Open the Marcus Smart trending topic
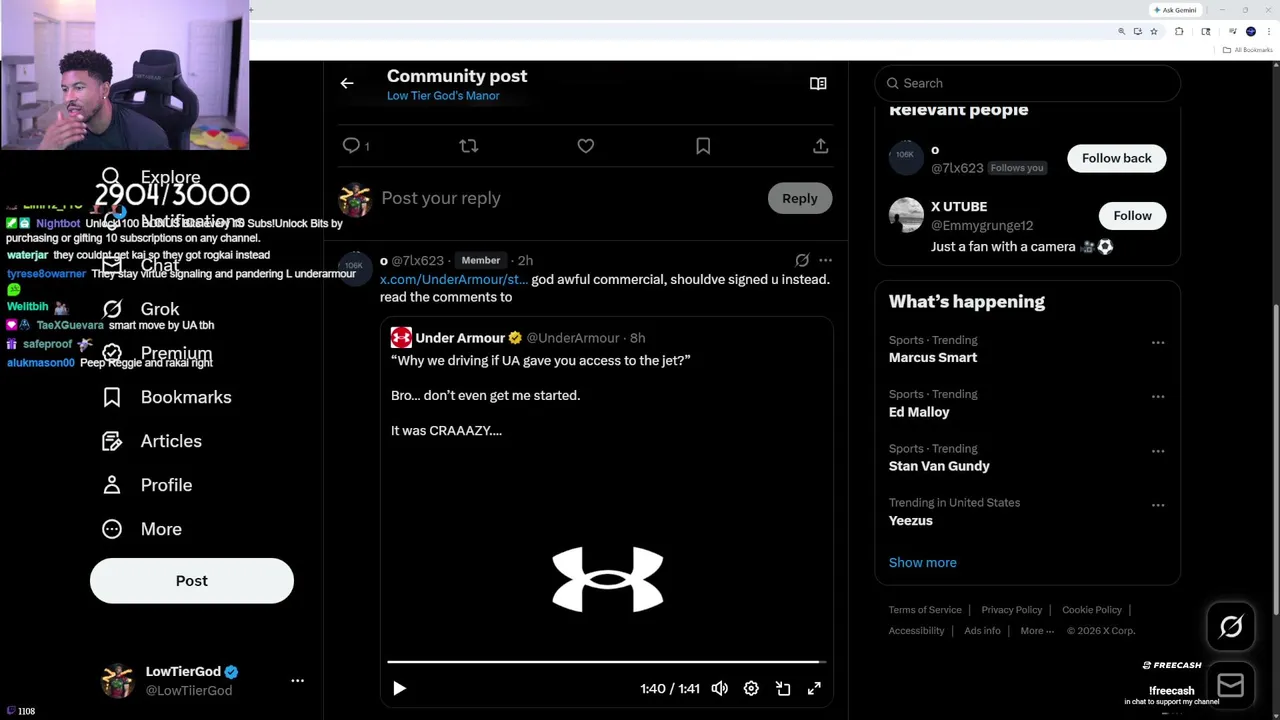Viewport: 1280px width, 720px height. 933,358
